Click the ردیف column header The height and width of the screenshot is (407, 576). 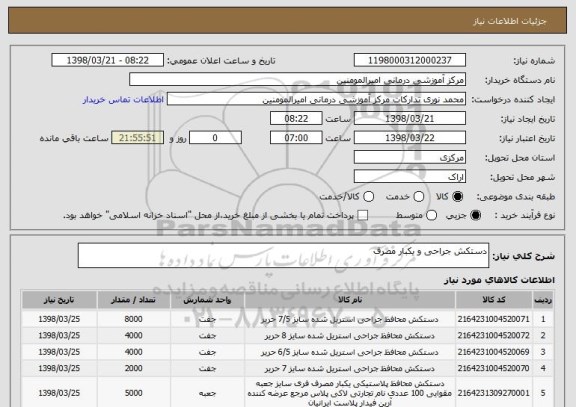tap(543, 300)
